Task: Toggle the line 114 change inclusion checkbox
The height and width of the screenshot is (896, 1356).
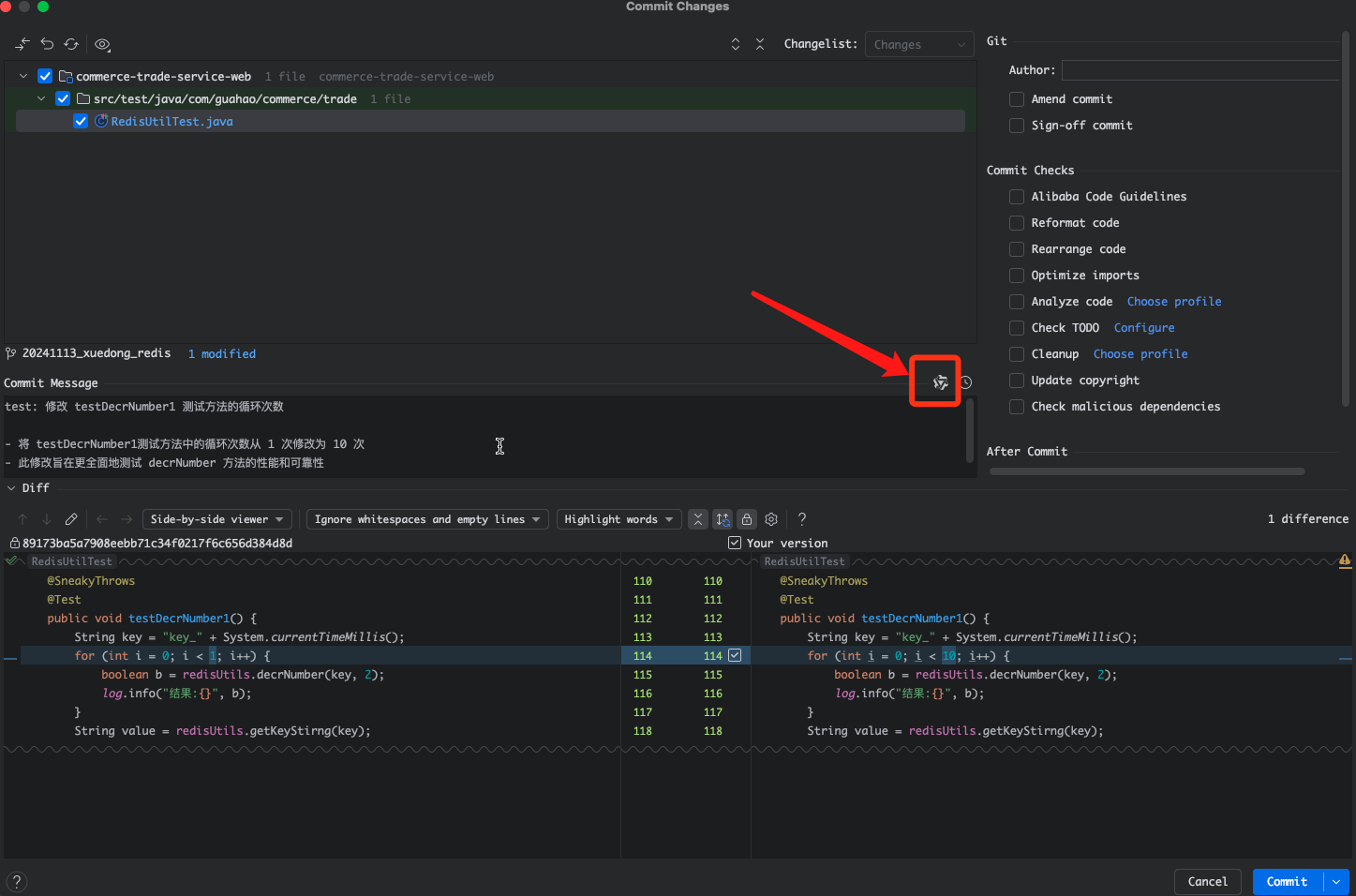Action: click(x=735, y=656)
